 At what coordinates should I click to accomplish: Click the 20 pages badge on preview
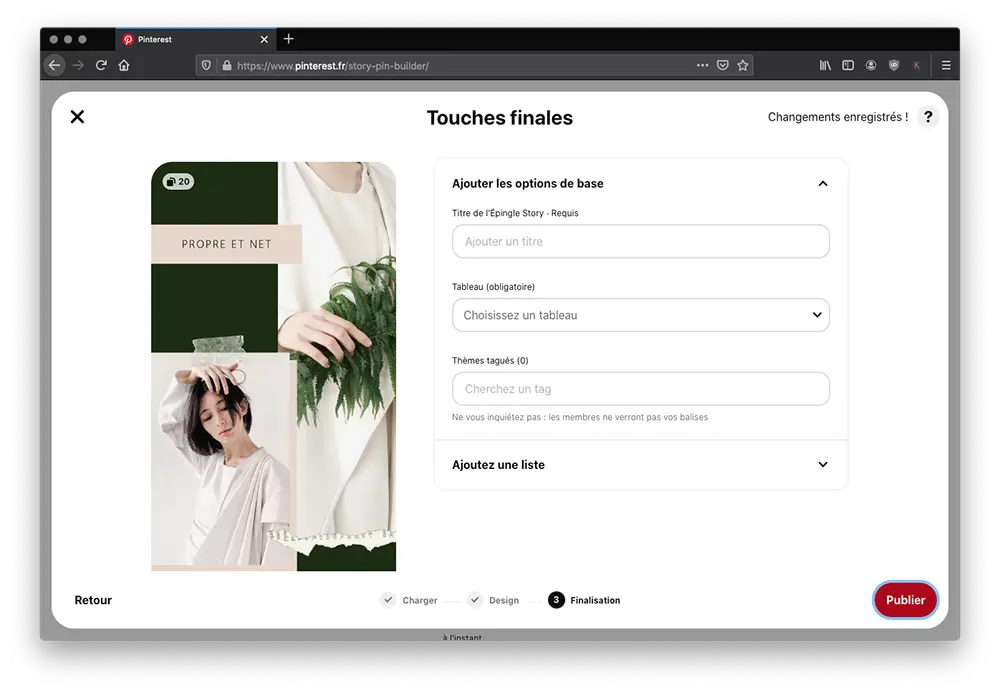[178, 182]
